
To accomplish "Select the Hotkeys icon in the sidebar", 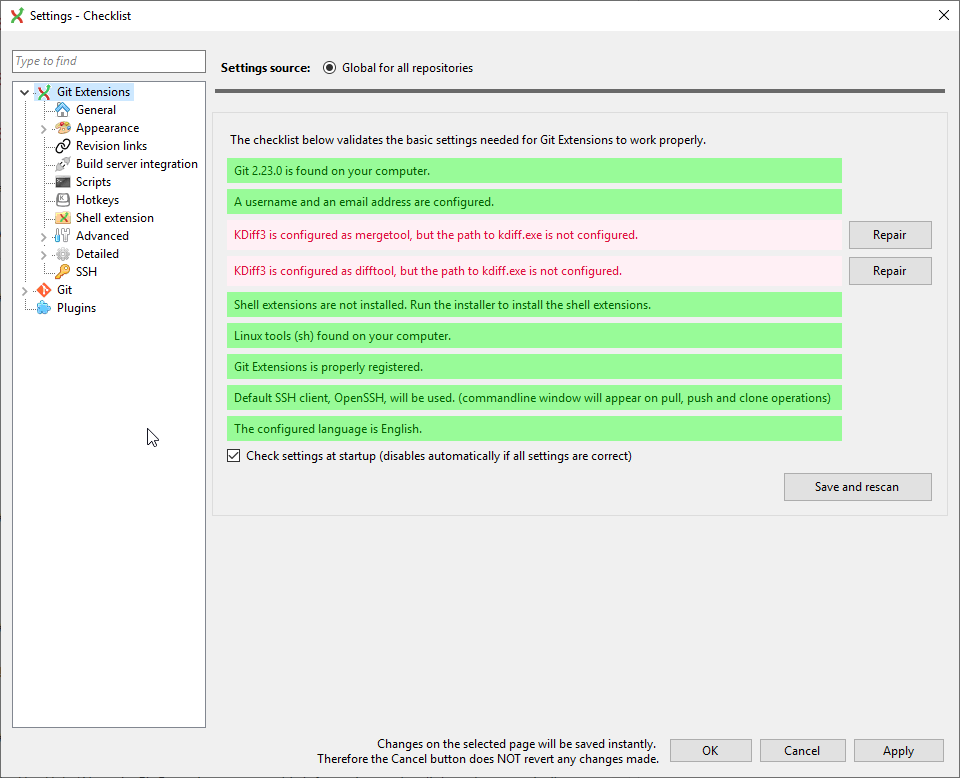I will click(x=61, y=199).
